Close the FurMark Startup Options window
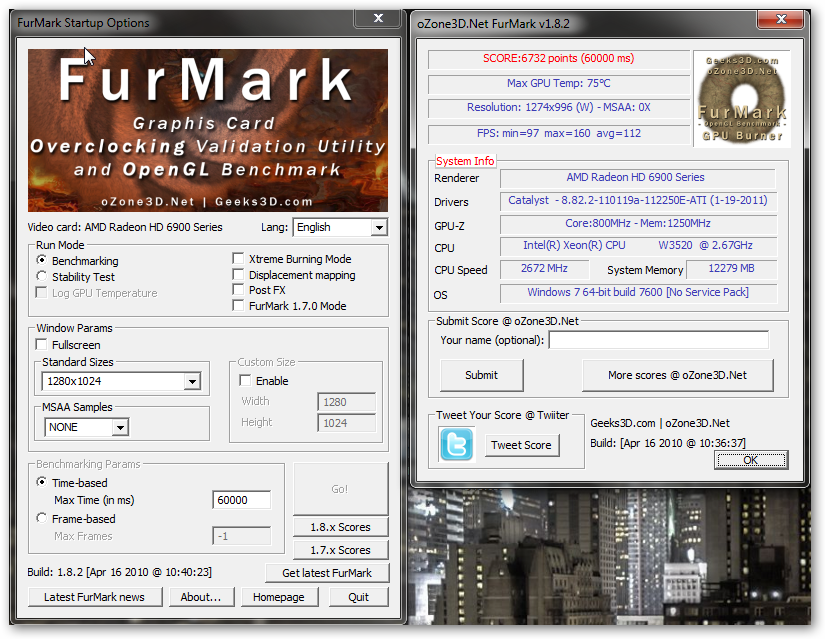 [378, 18]
